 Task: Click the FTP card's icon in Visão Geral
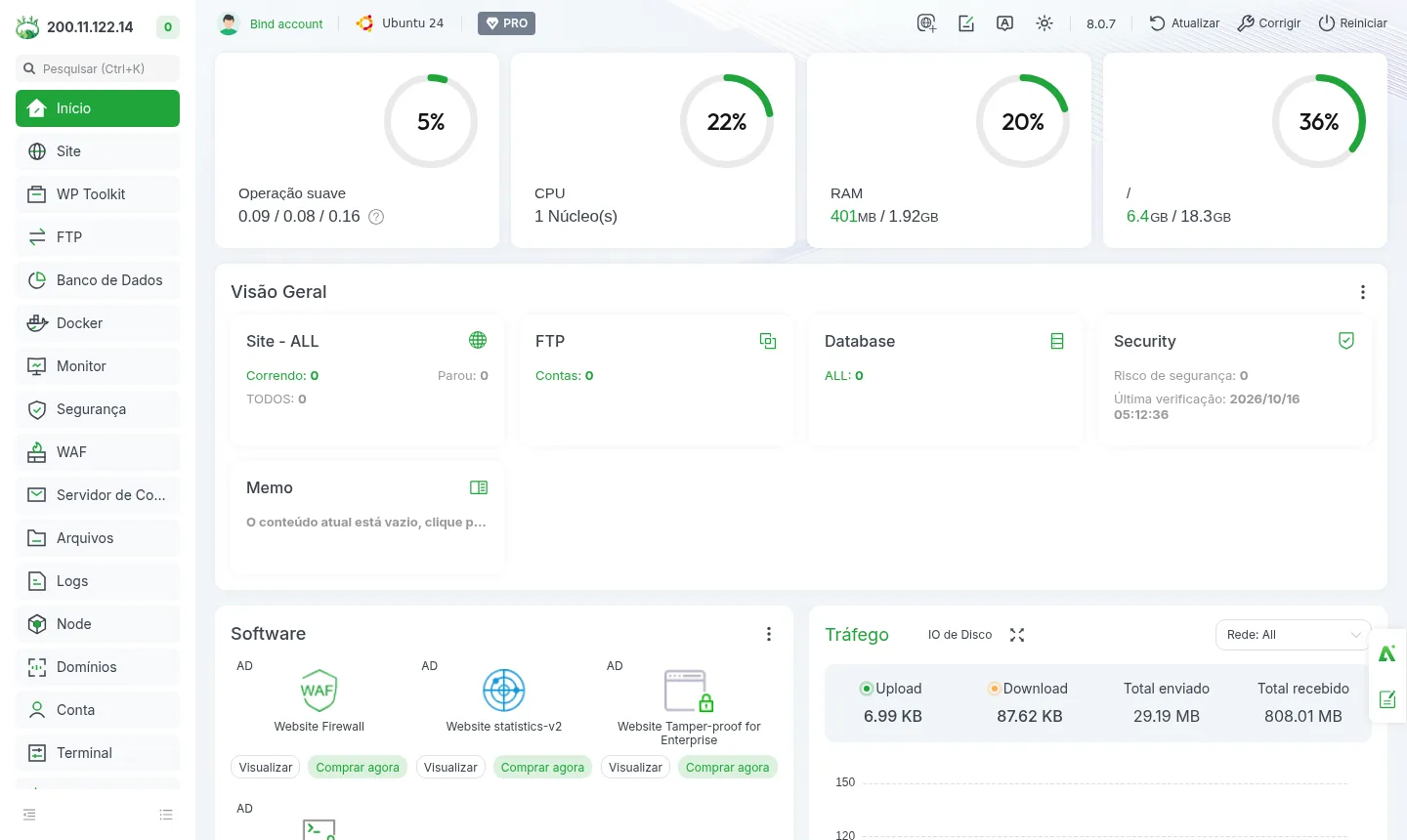(x=768, y=341)
